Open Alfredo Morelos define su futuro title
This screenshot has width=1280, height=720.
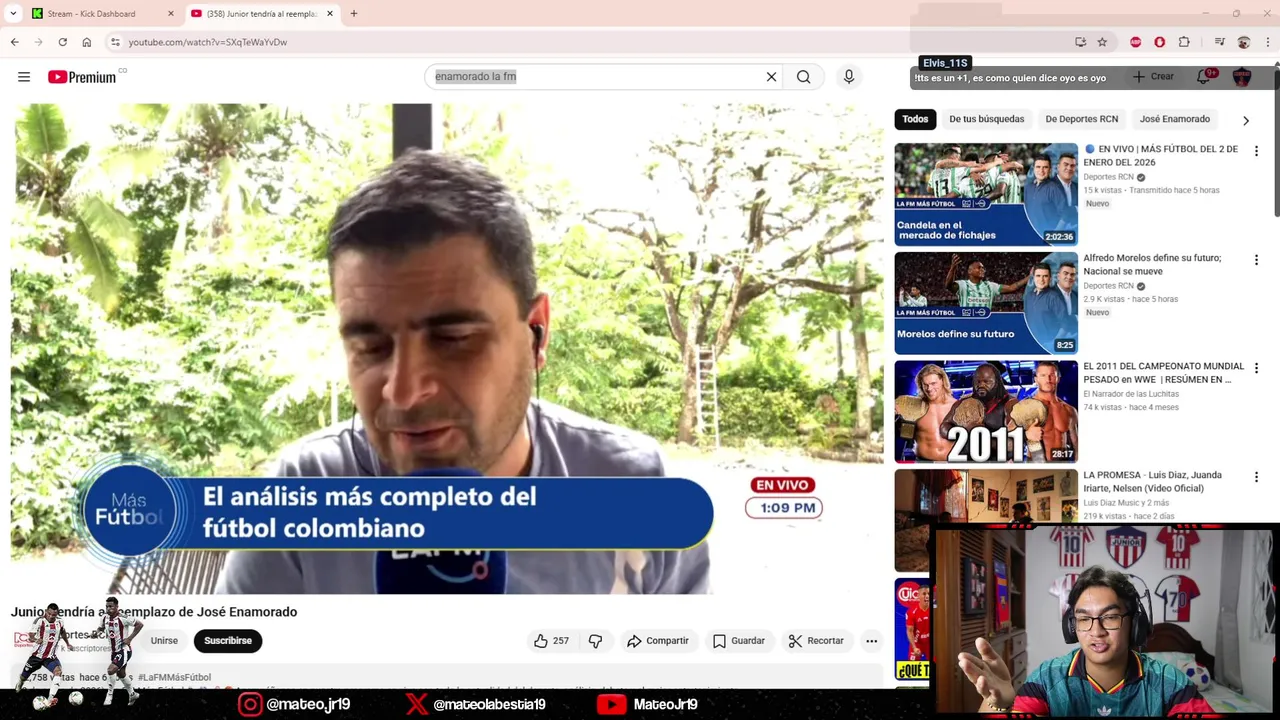1152,264
